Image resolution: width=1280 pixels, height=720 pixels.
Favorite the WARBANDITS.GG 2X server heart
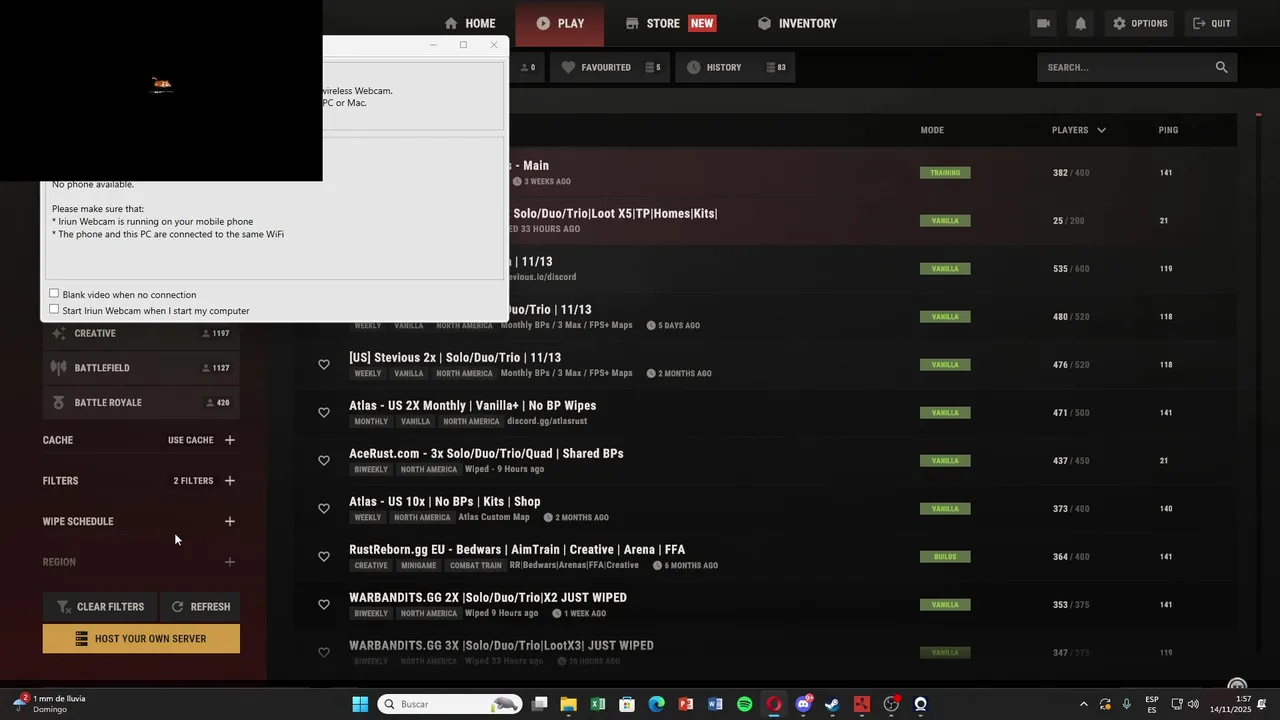coord(324,604)
